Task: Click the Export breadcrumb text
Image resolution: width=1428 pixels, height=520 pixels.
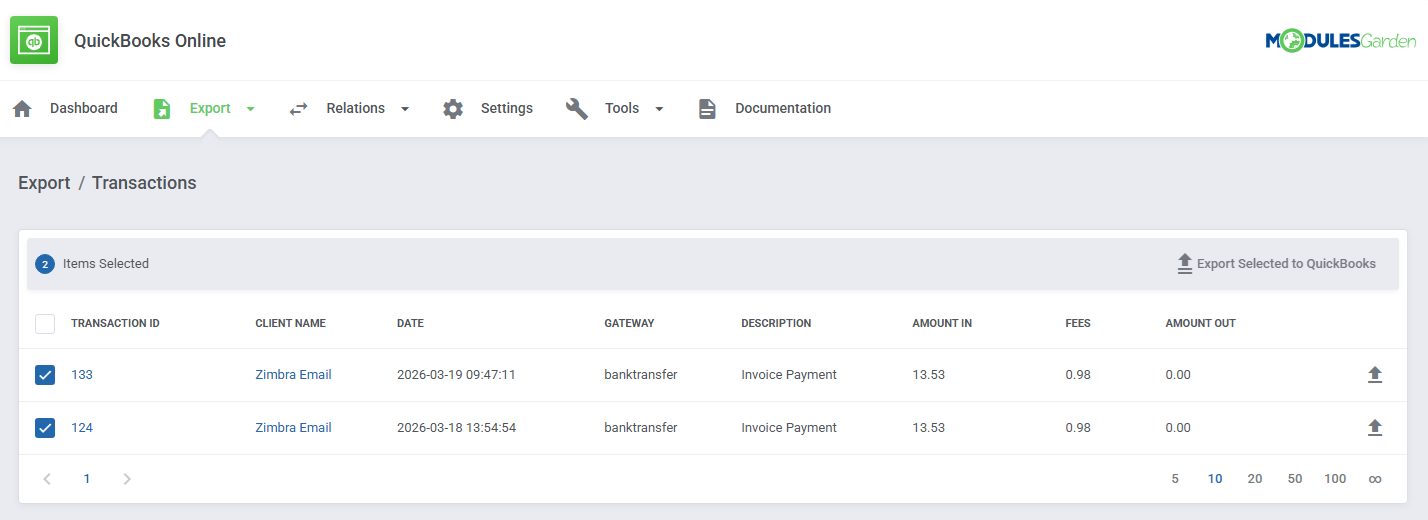Action: click(x=44, y=183)
